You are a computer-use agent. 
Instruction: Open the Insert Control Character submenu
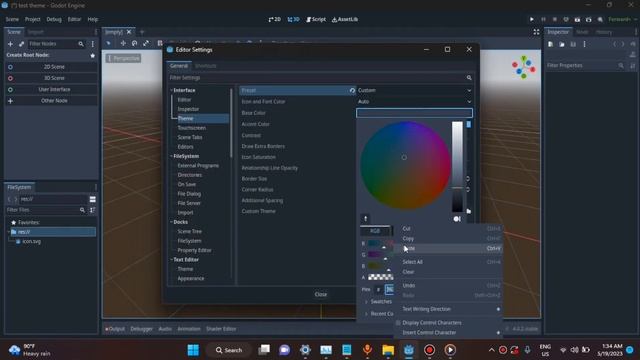pos(449,333)
